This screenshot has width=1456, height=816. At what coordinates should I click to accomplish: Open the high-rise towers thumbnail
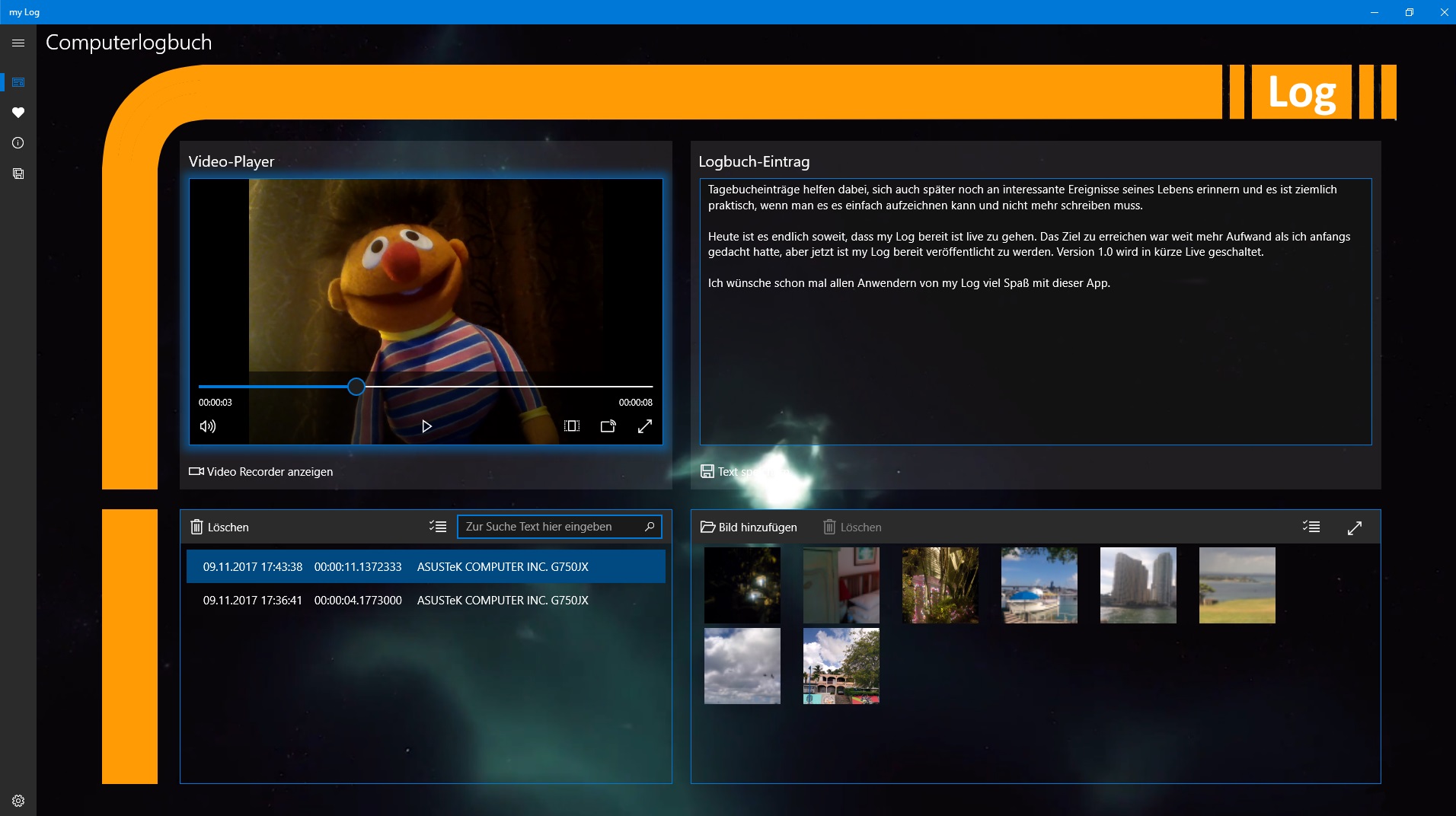pyautogui.click(x=1138, y=585)
